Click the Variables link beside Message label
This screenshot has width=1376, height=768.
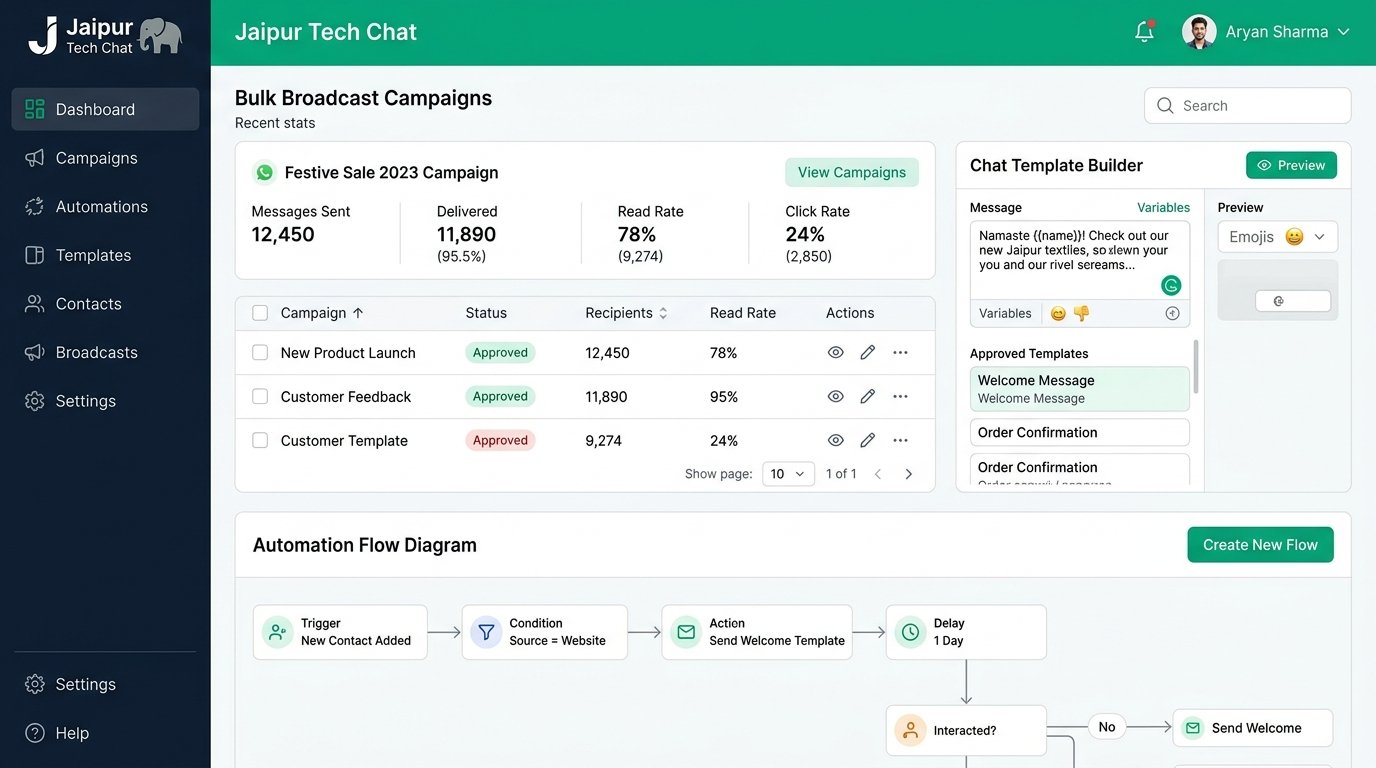[1164, 208]
